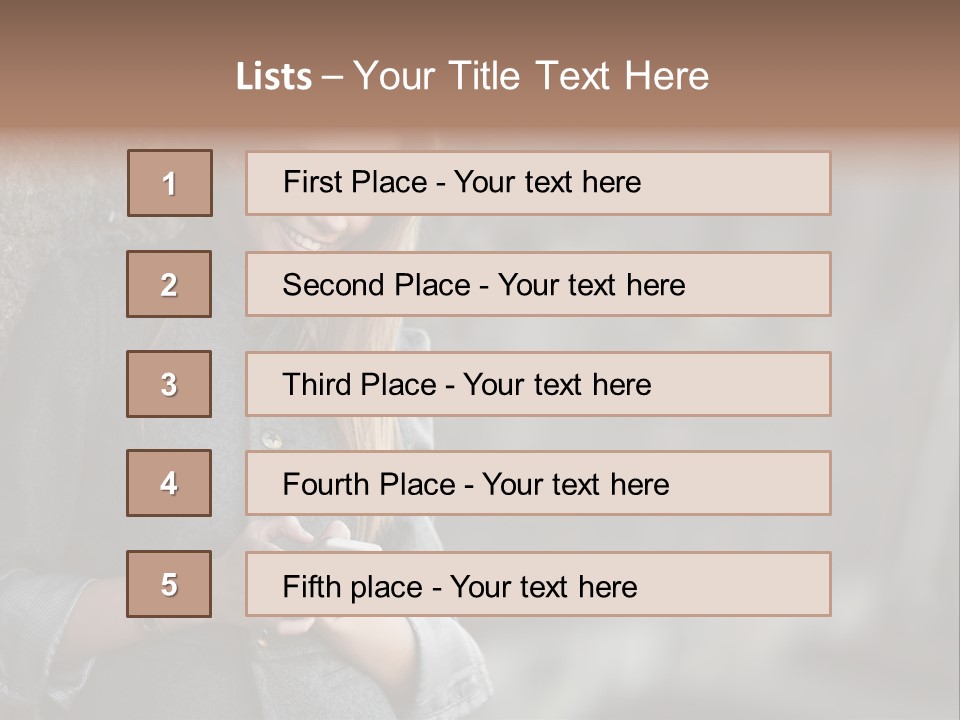The width and height of the screenshot is (960, 720).
Task: Click the bold word Lists in title
Action: [x=274, y=77]
